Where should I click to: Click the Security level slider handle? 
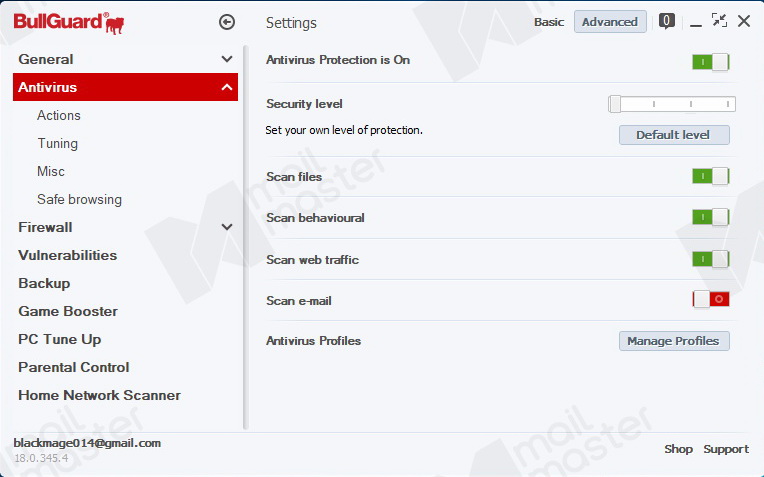(x=614, y=104)
